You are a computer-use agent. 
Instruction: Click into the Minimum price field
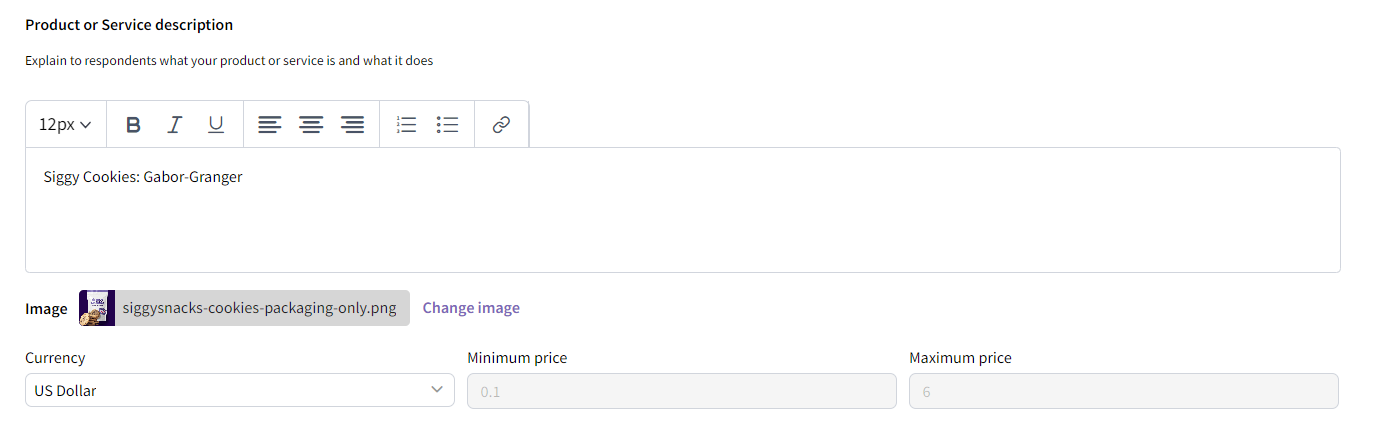click(x=682, y=391)
